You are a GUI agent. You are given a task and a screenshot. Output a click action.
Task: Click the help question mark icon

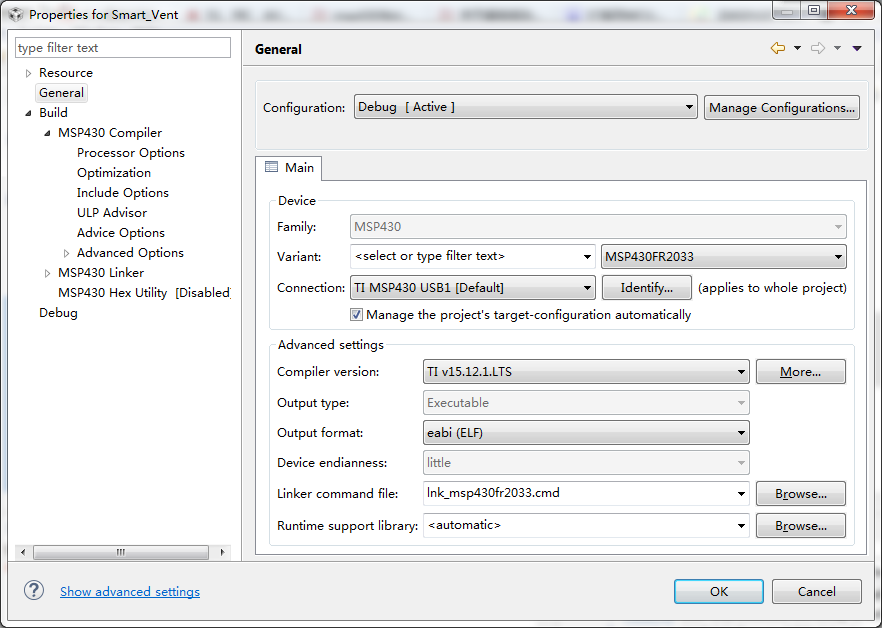click(x=34, y=591)
